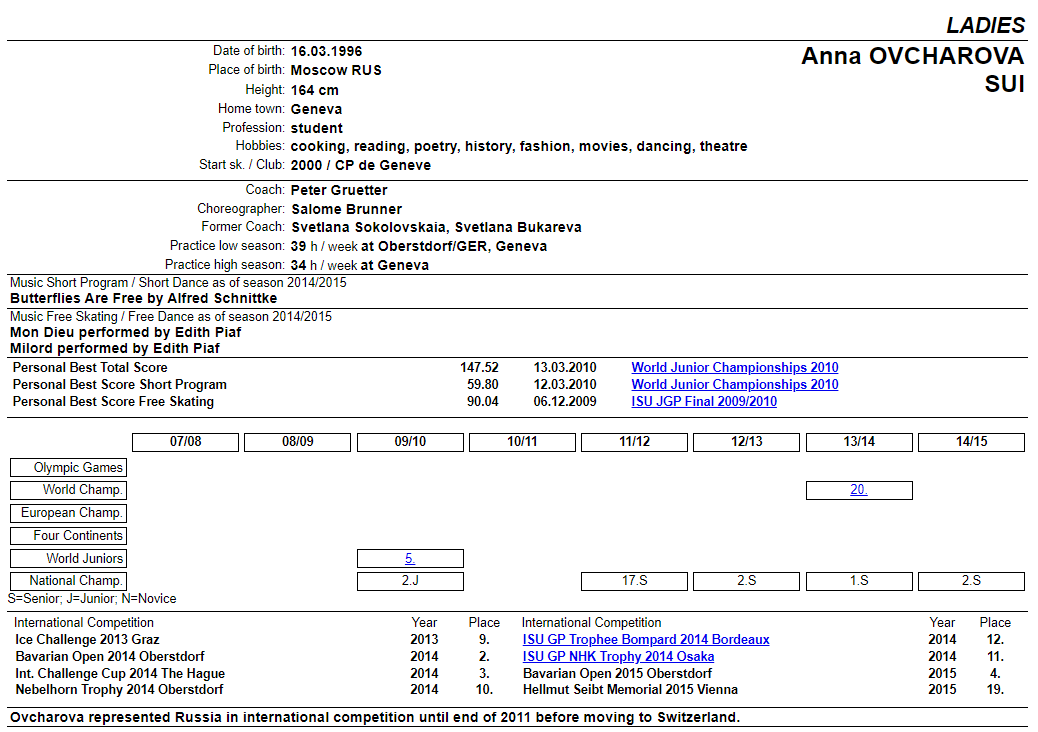
Task: Open ISU GP Trophee Bompard 2014 Bordeaux link
Action: [645, 640]
